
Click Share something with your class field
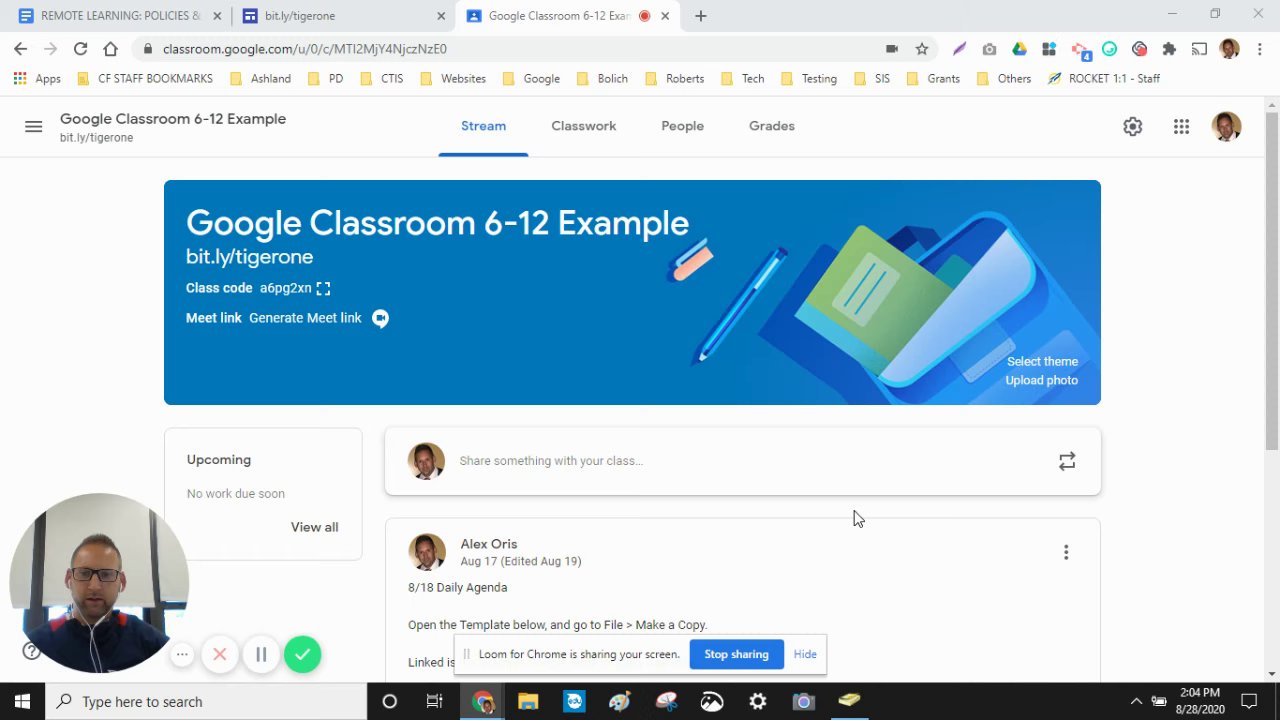point(743,461)
